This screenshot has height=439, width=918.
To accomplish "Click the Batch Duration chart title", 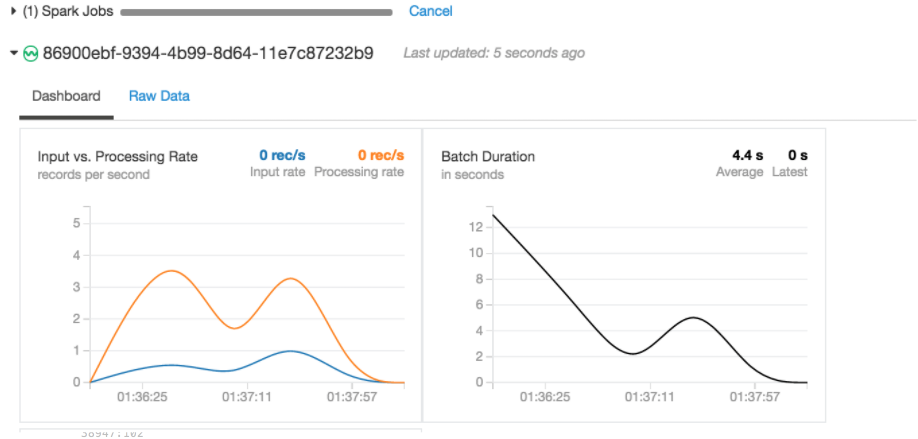I will 488,157.
